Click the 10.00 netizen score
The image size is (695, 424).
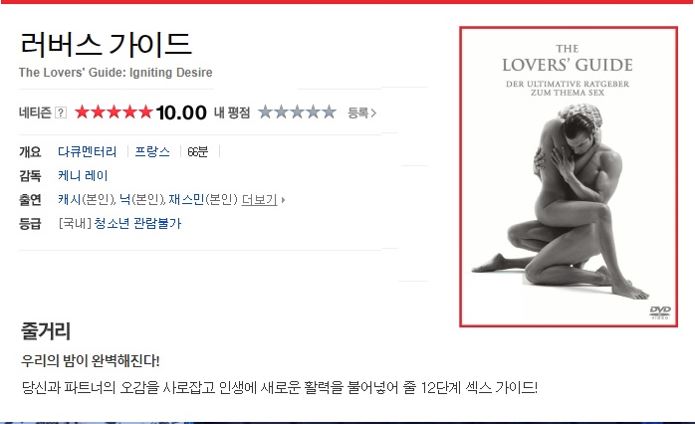181,113
